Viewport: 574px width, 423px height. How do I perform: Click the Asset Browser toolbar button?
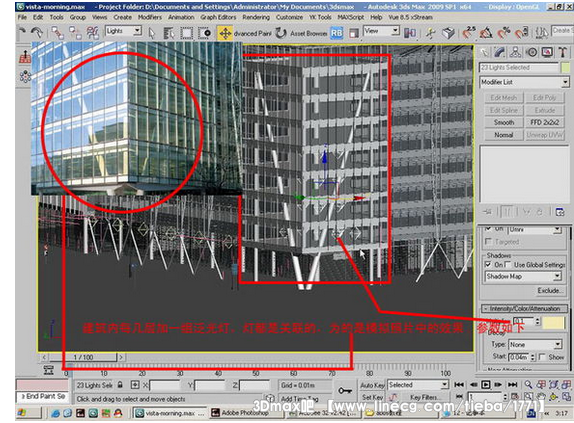click(x=308, y=33)
